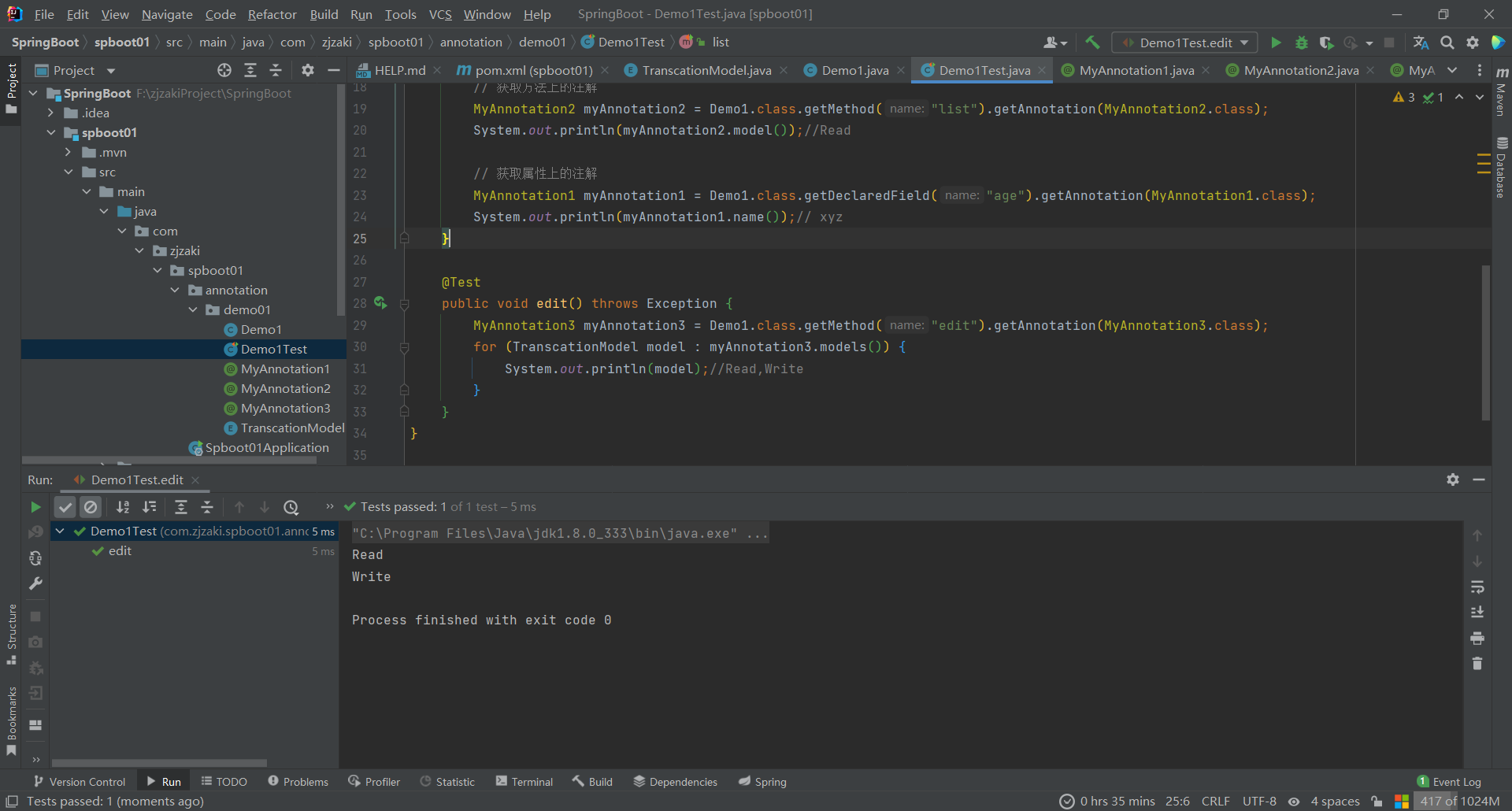Expand the .mvn folder
The image size is (1512, 811).
[69, 152]
